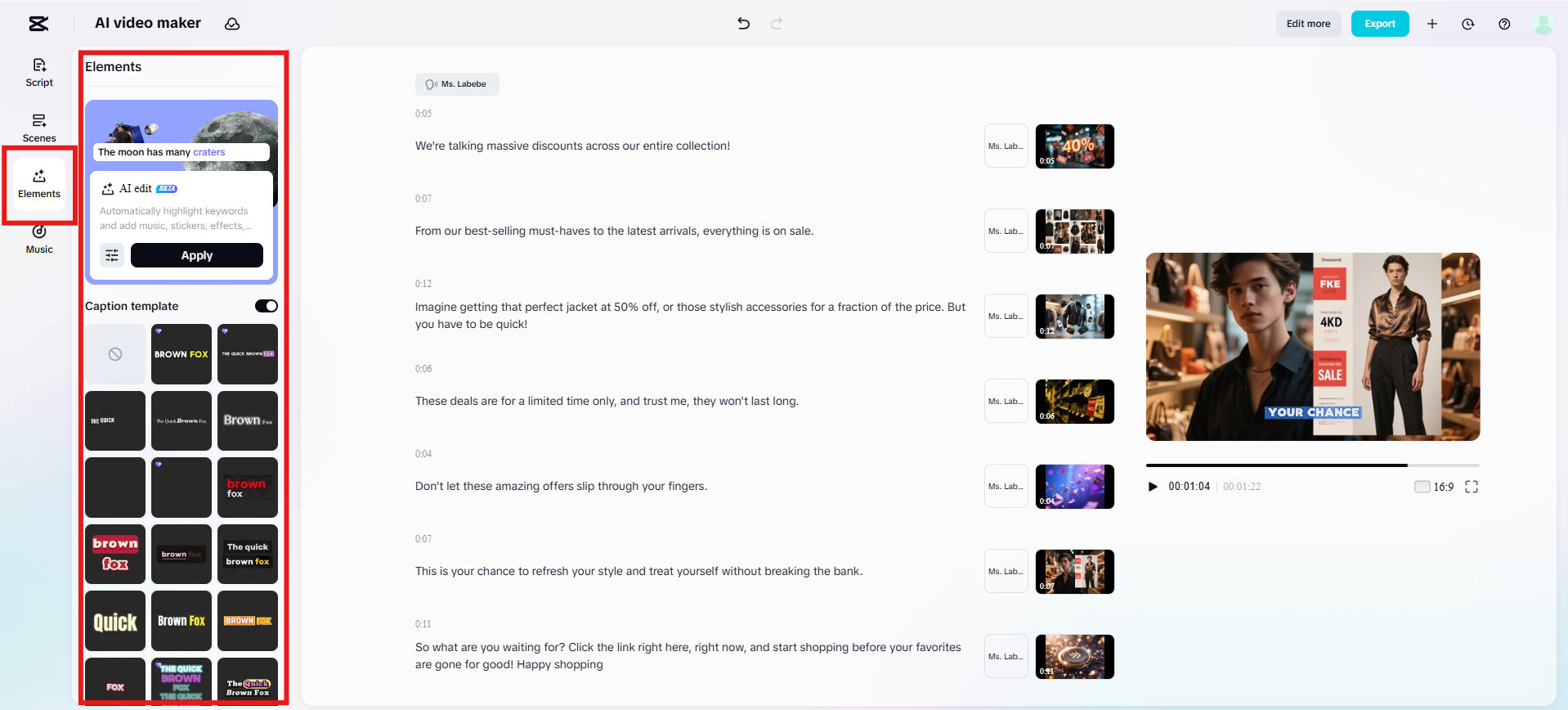Choose the small THE QUICK caption template

(115, 420)
